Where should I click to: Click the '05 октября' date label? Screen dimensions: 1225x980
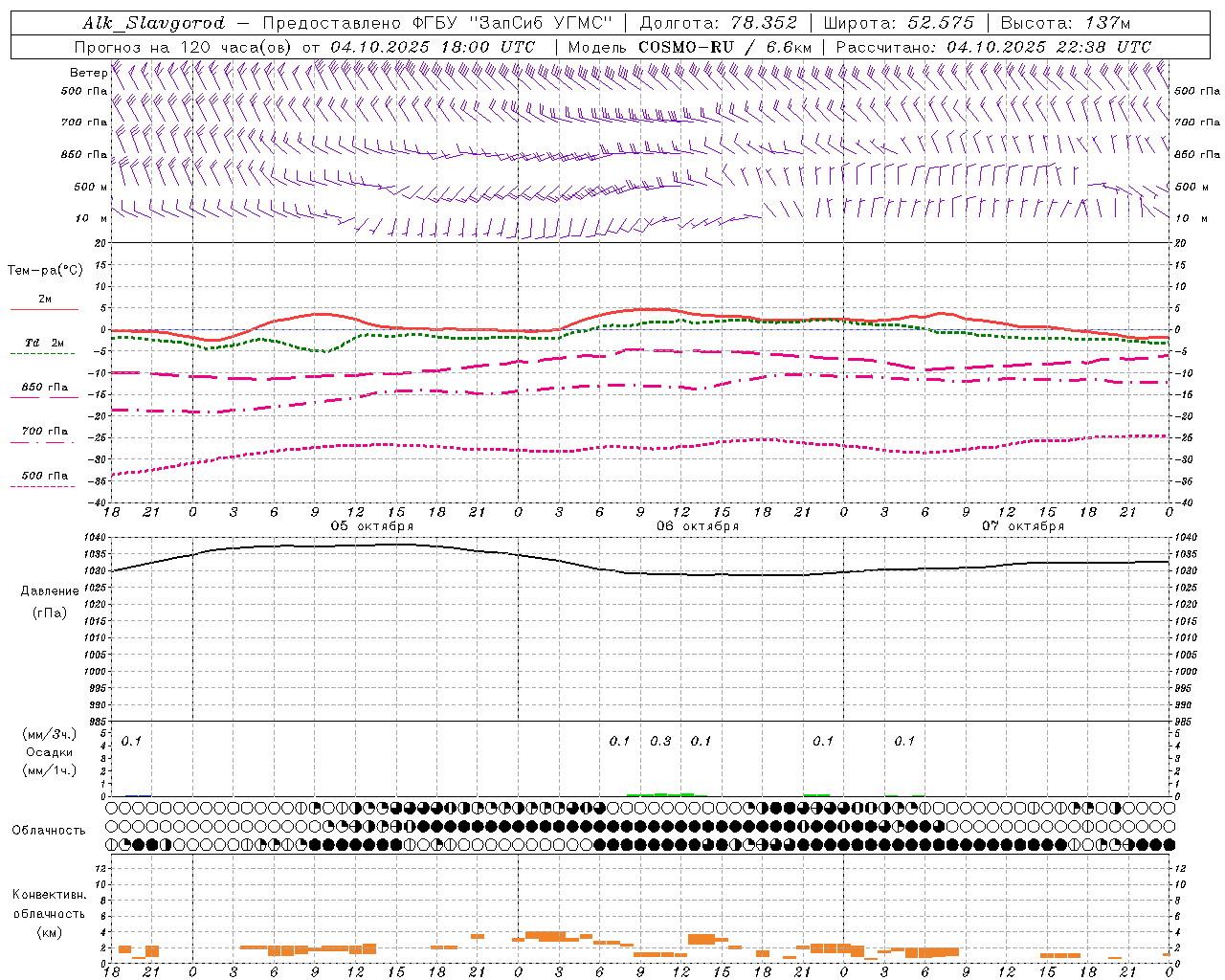(x=372, y=525)
